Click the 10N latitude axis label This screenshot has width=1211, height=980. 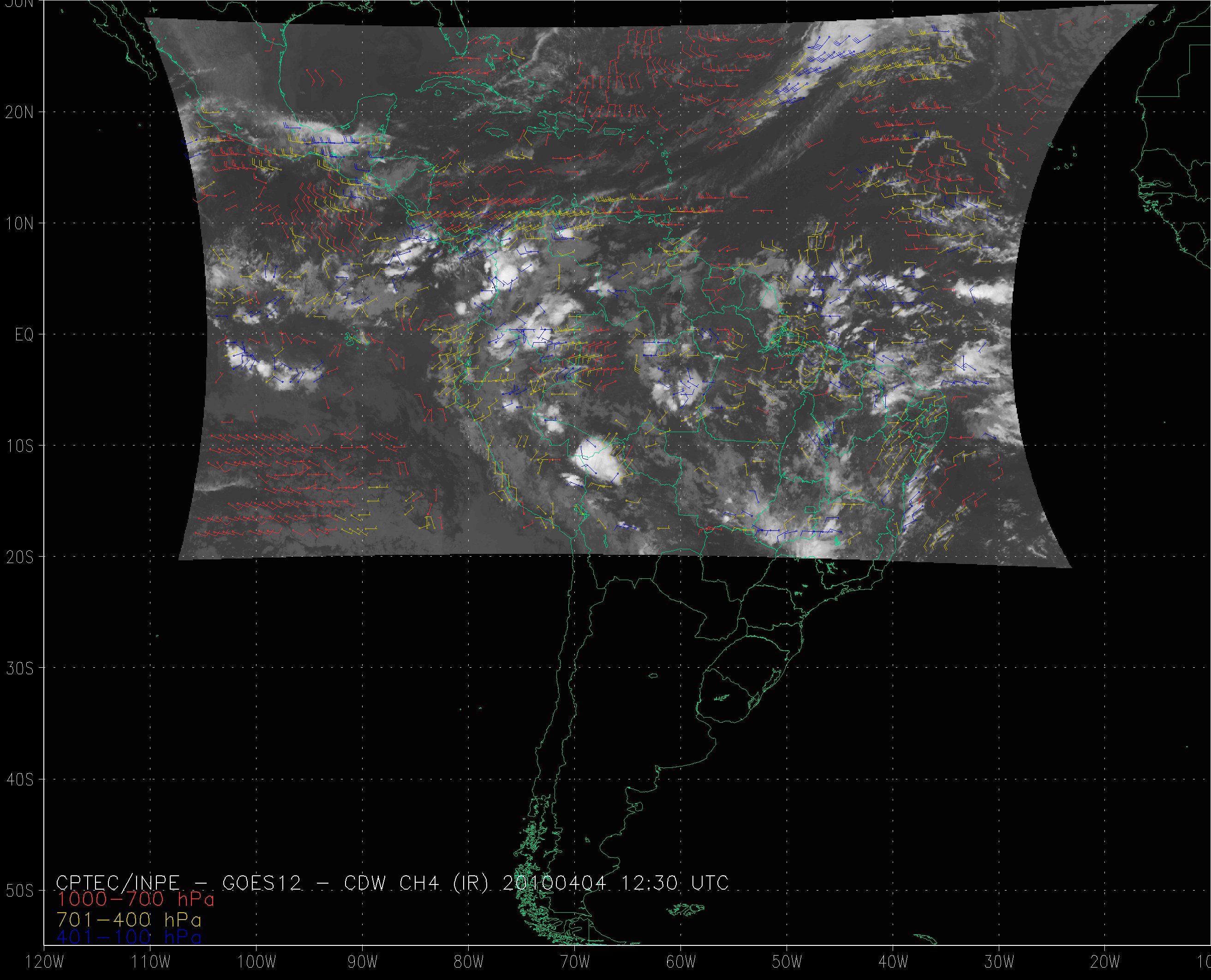(19, 224)
